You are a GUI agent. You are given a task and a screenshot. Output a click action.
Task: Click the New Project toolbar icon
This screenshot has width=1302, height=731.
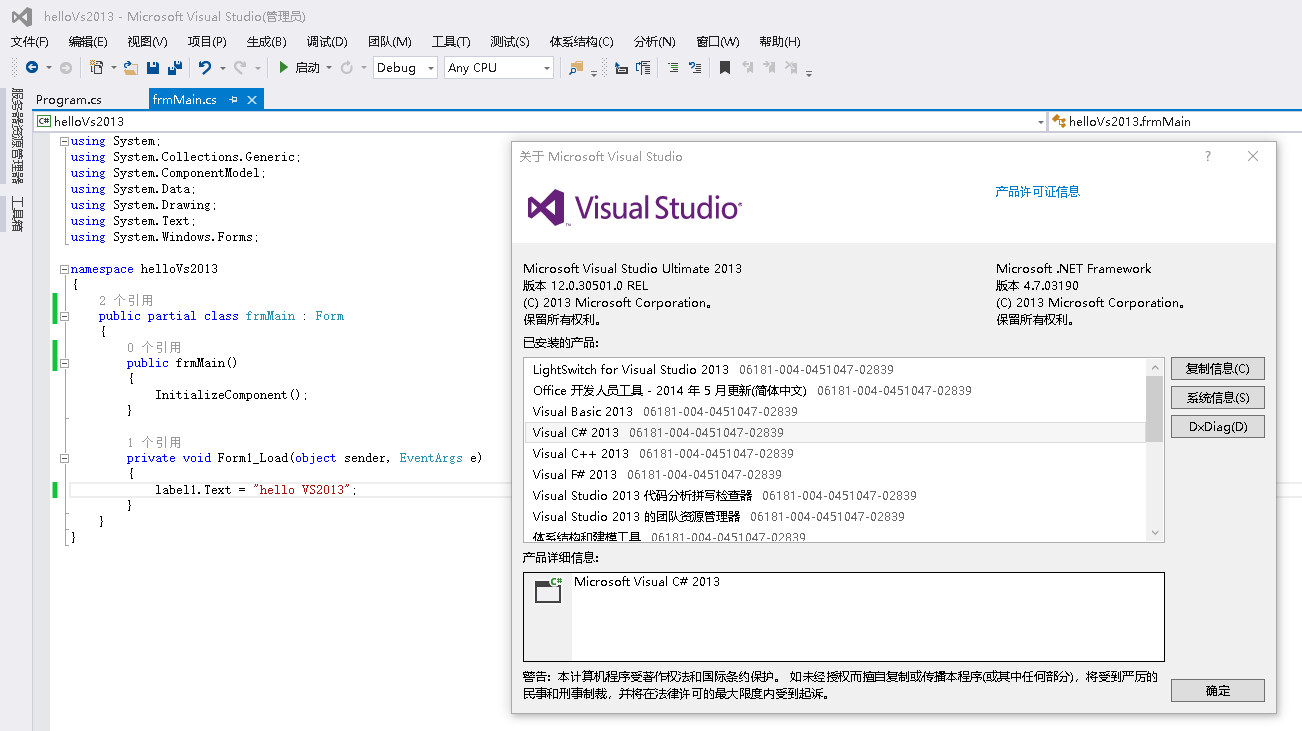click(96, 68)
